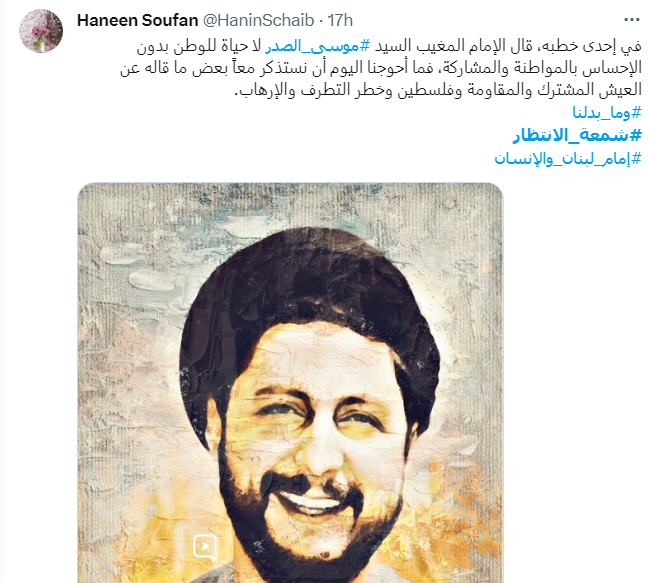Screen dimensions: 649x583
Task: Open the painted portrait media attachment
Action: 290,383
